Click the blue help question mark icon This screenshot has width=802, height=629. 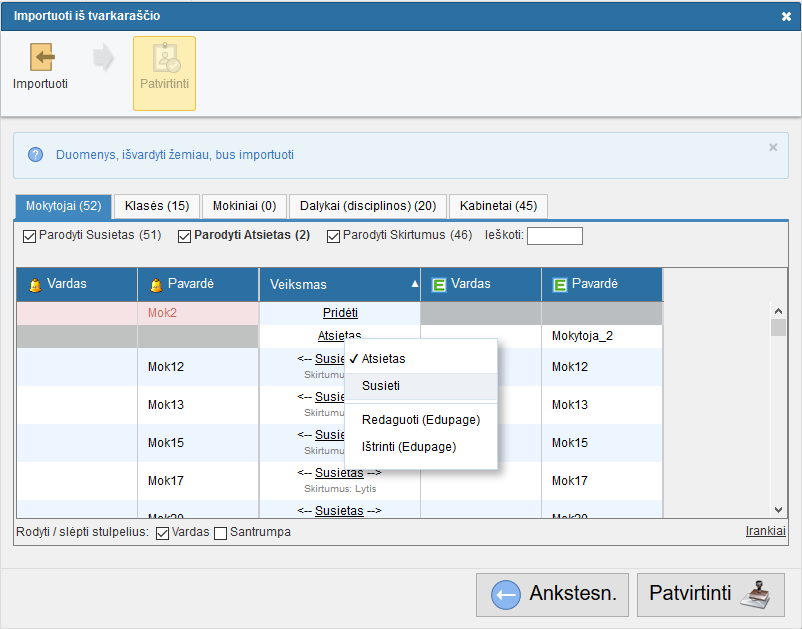click(36, 155)
